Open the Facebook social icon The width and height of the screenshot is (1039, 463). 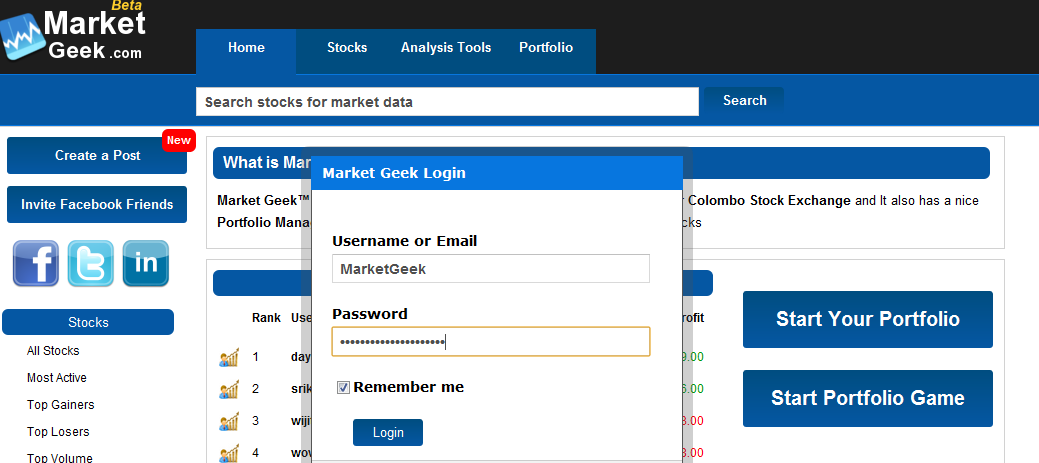pyautogui.click(x=36, y=263)
